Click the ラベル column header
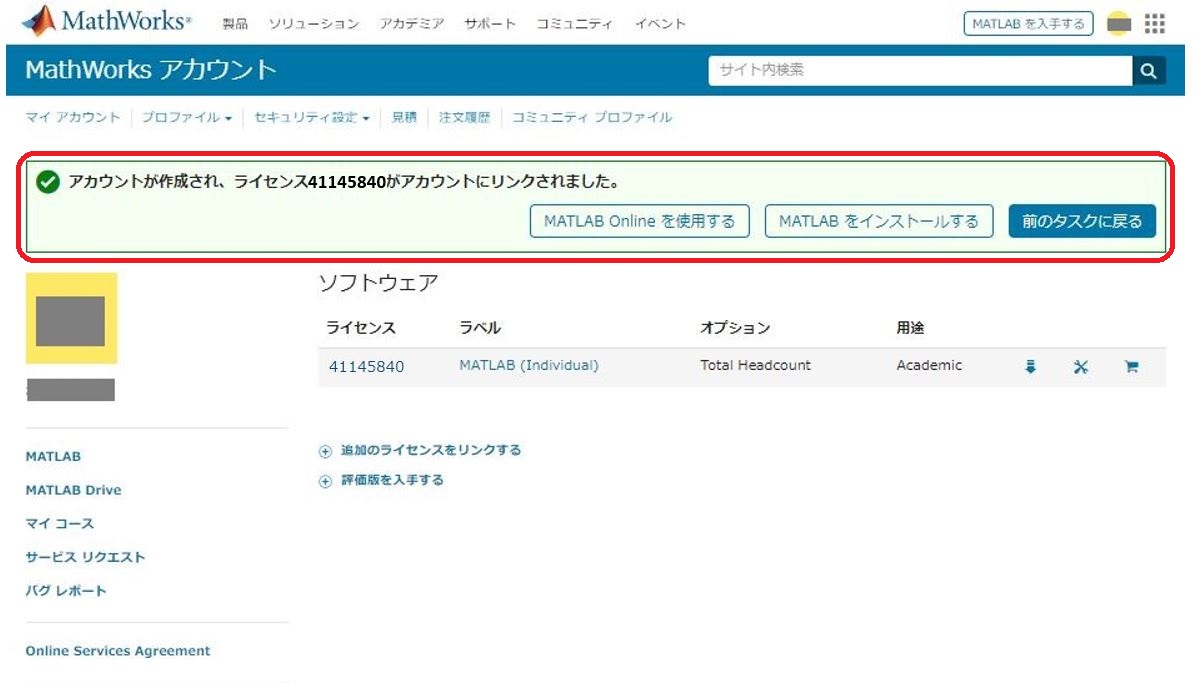This screenshot has height=683, width=1195. coord(480,329)
